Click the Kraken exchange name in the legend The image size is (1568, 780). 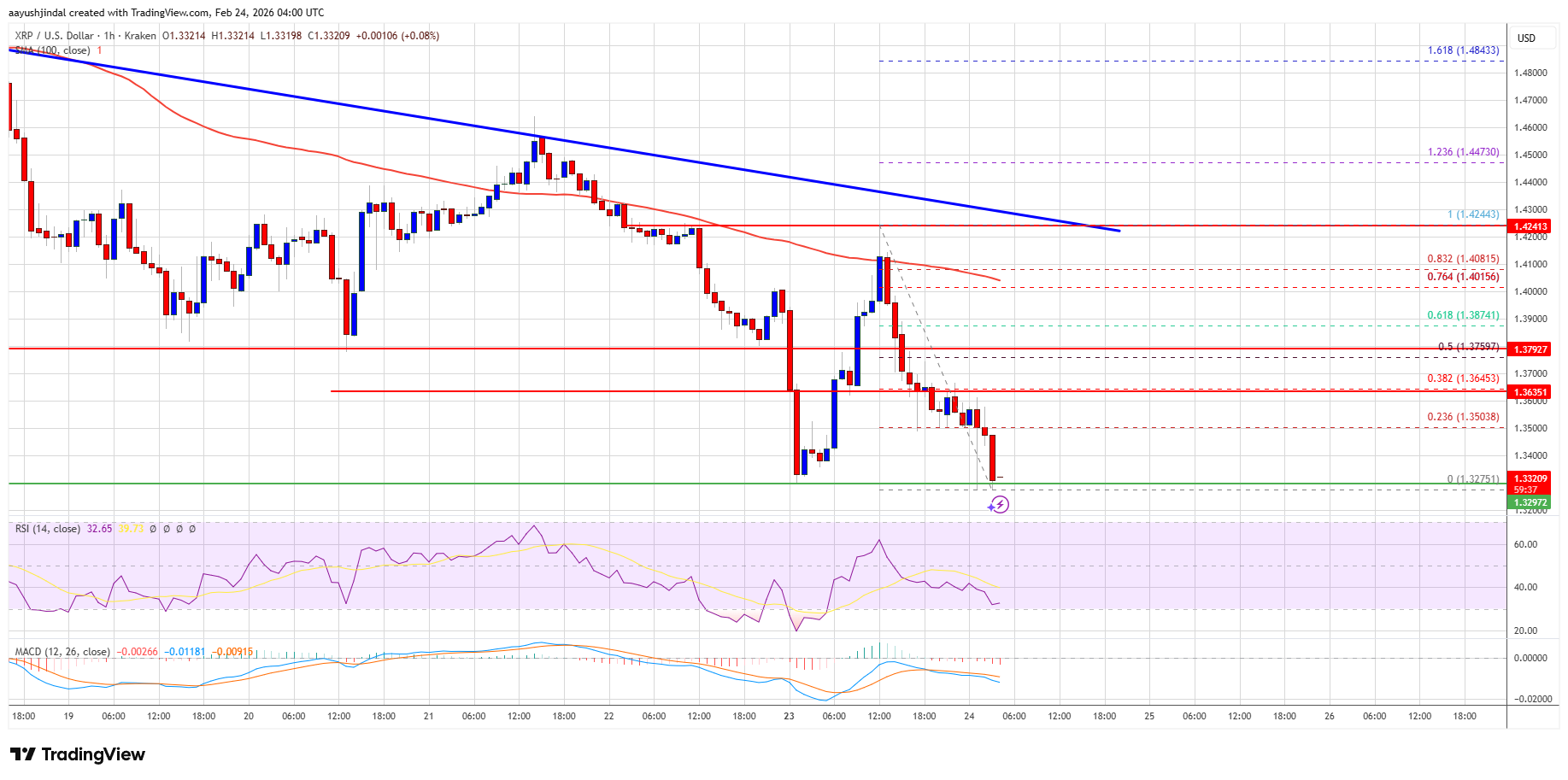[141, 36]
